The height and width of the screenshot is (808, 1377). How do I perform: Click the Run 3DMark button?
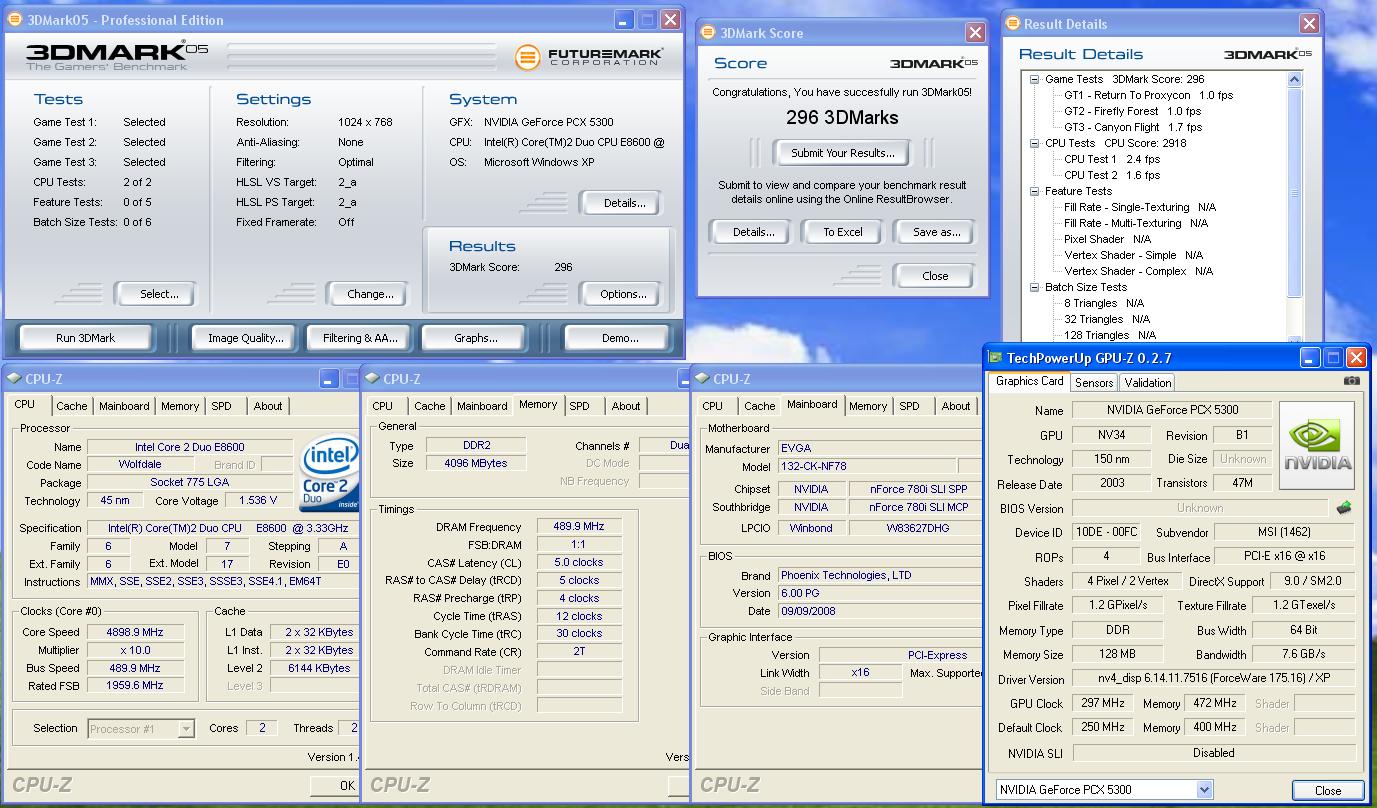pyautogui.click(x=85, y=338)
